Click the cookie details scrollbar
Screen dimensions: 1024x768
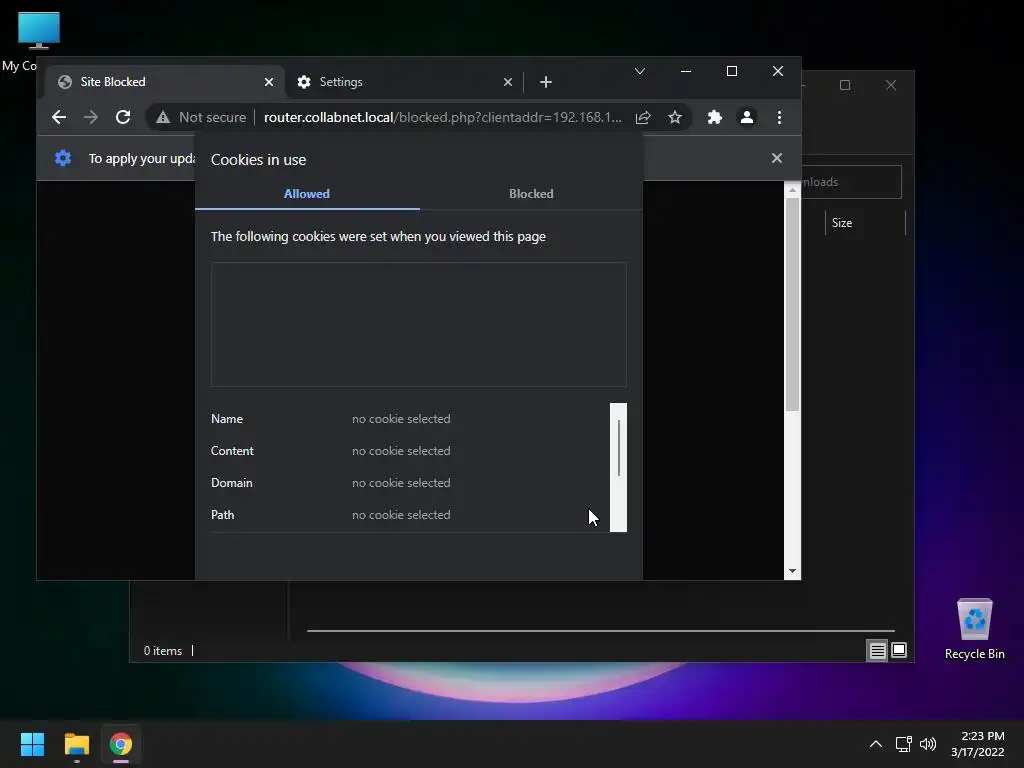tap(618, 468)
